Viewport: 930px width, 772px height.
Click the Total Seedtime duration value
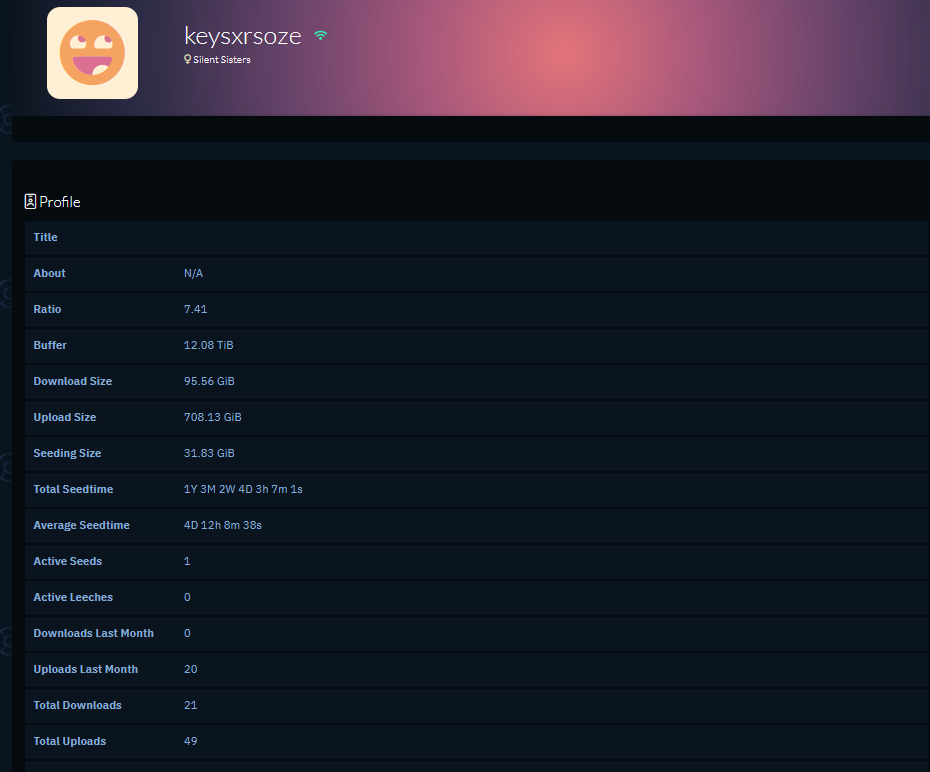243,489
